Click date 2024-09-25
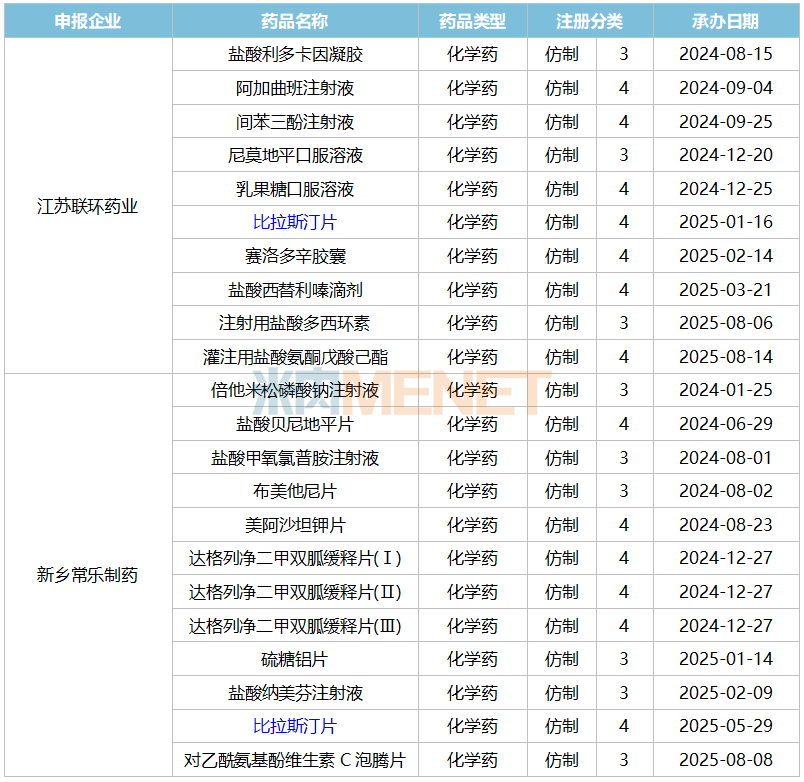Viewport: 804px width, 782px height. click(x=726, y=122)
